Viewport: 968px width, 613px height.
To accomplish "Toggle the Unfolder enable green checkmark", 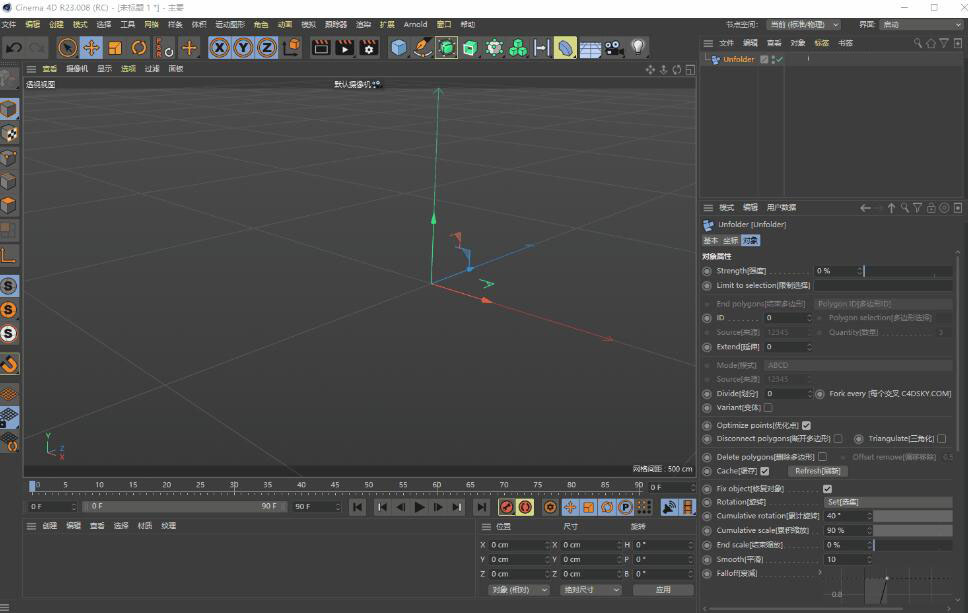I will [780, 59].
